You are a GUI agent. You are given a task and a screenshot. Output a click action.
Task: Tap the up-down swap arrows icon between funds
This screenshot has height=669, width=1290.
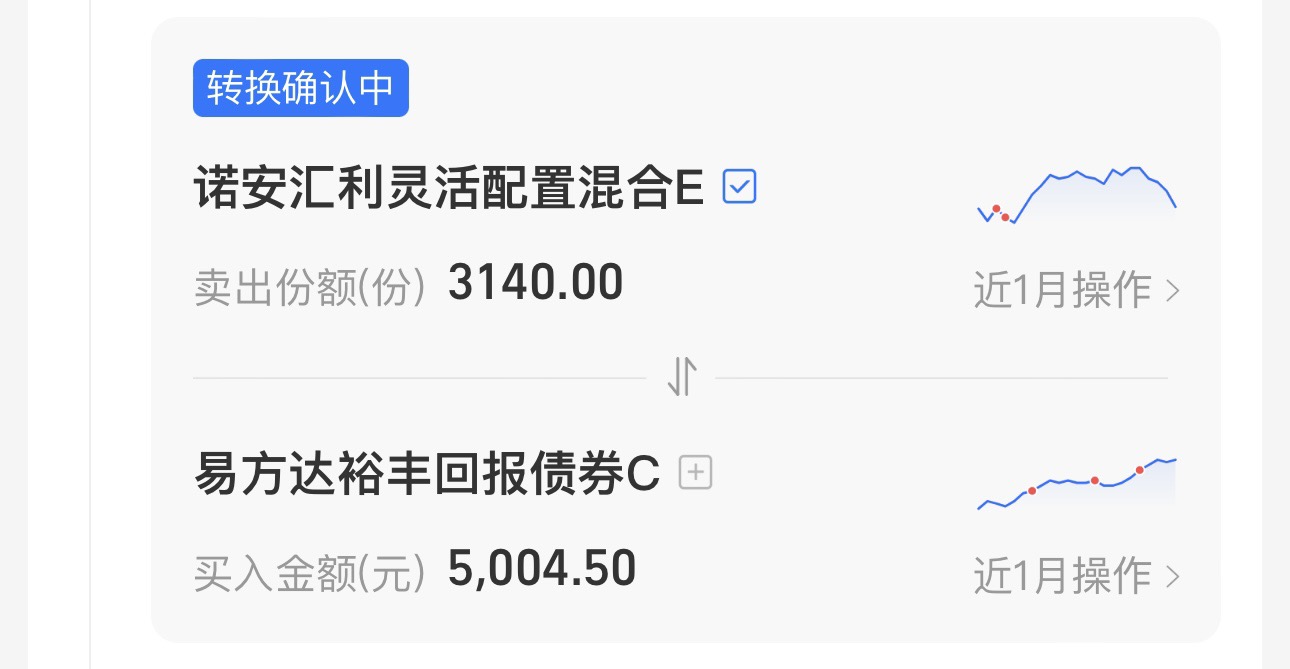pyautogui.click(x=681, y=377)
